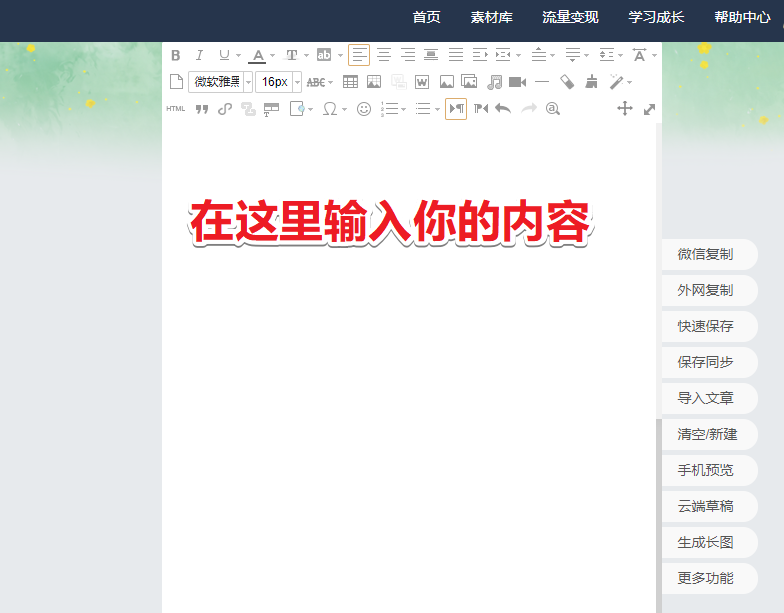Click the 生成长图 button
The width and height of the screenshot is (784, 613).
(x=710, y=542)
